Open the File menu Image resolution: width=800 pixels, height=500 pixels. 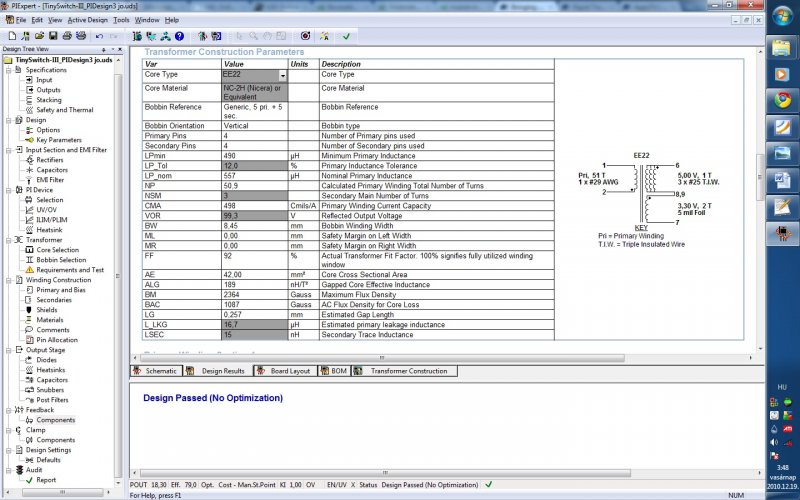tap(21, 20)
